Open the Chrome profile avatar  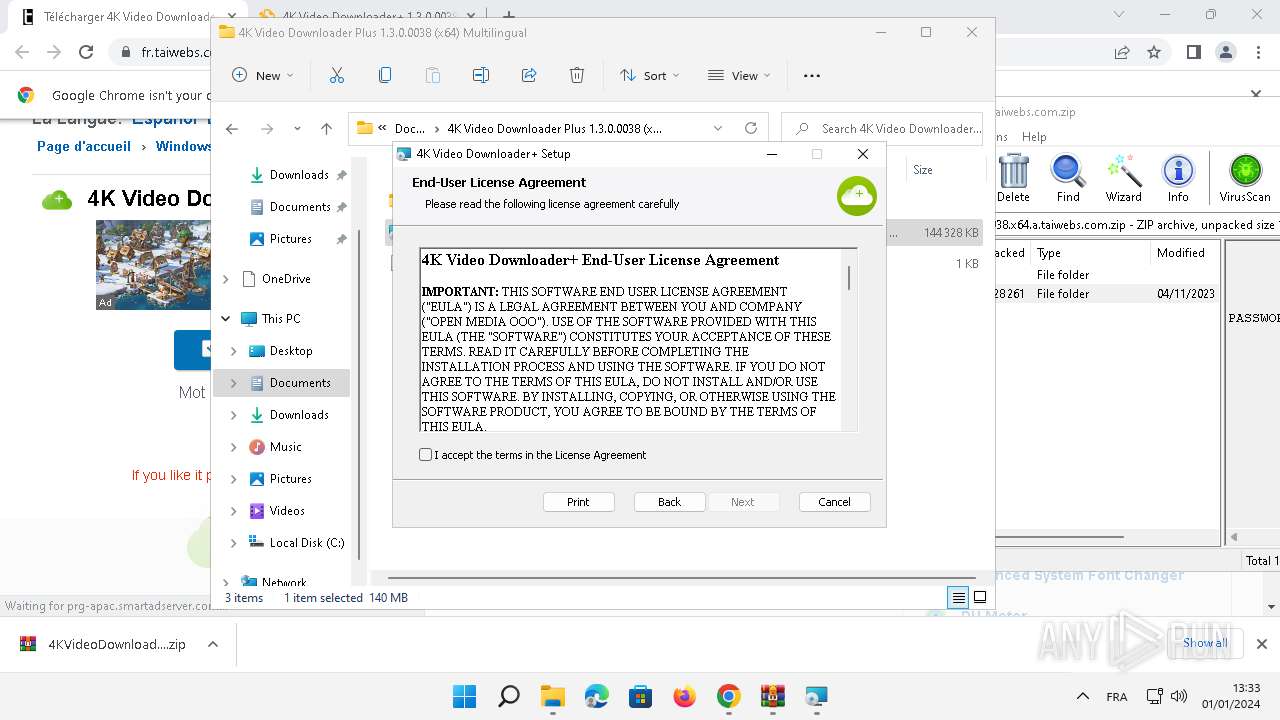1225,52
